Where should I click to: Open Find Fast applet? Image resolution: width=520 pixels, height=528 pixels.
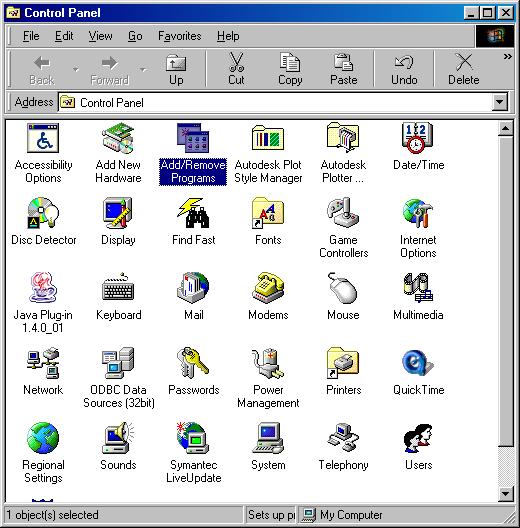point(193,213)
